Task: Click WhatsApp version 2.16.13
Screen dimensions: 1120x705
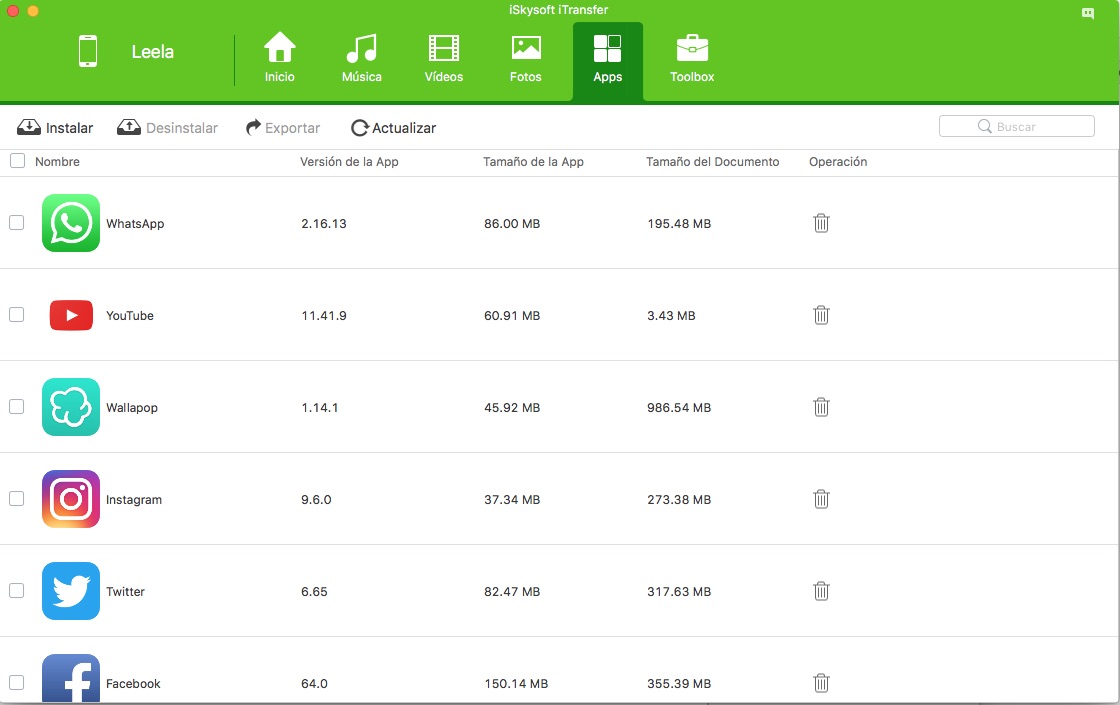Action: (324, 224)
